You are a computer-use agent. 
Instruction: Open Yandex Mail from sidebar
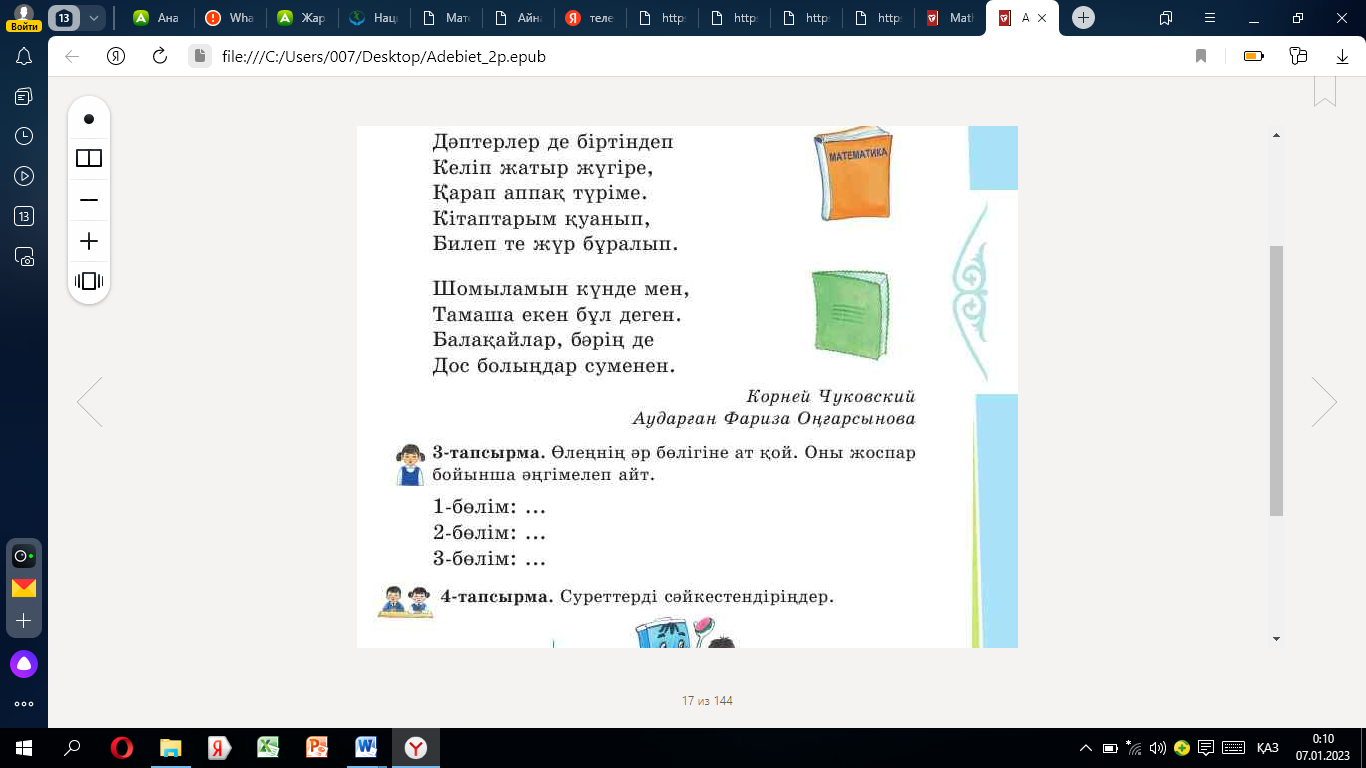[24, 588]
